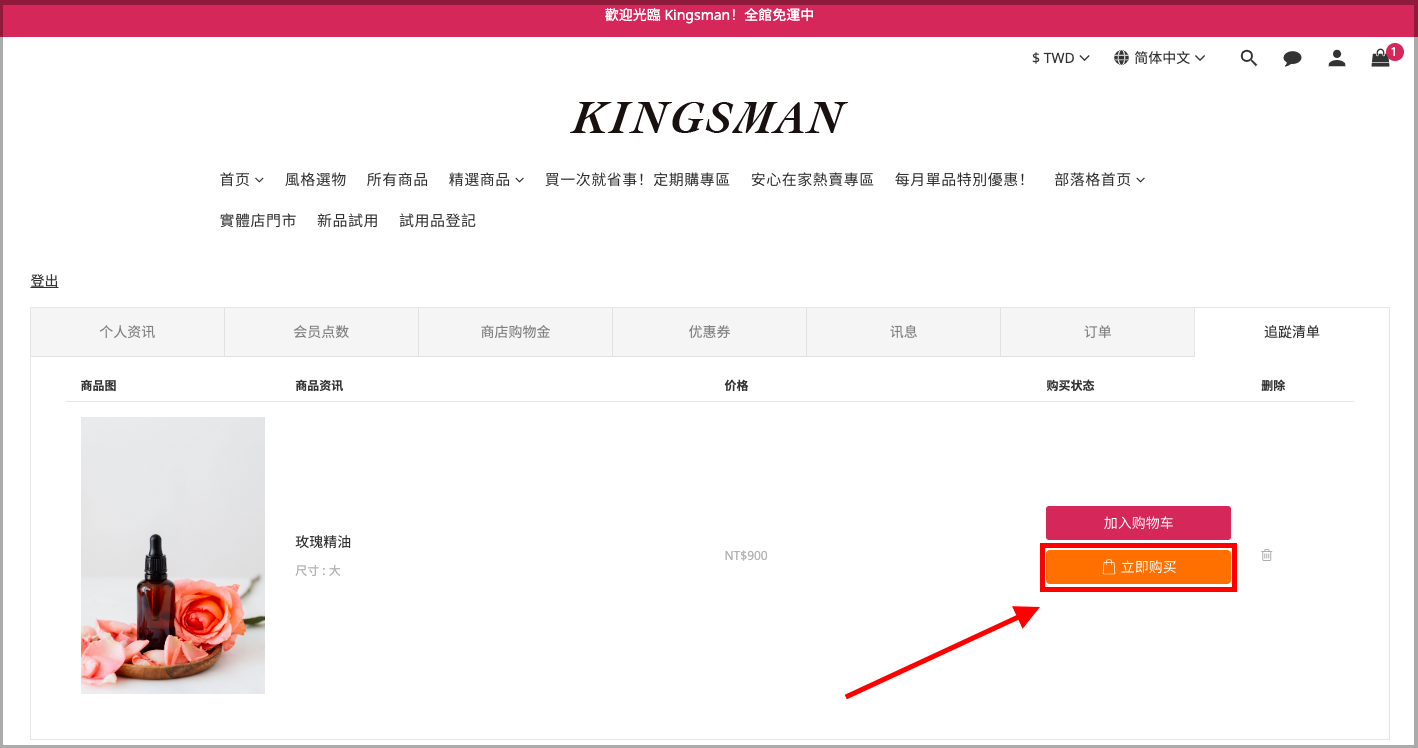This screenshot has height=748, width=1418.
Task: Delete 玫瑰精油 with the trash icon
Action: [x=1267, y=555]
